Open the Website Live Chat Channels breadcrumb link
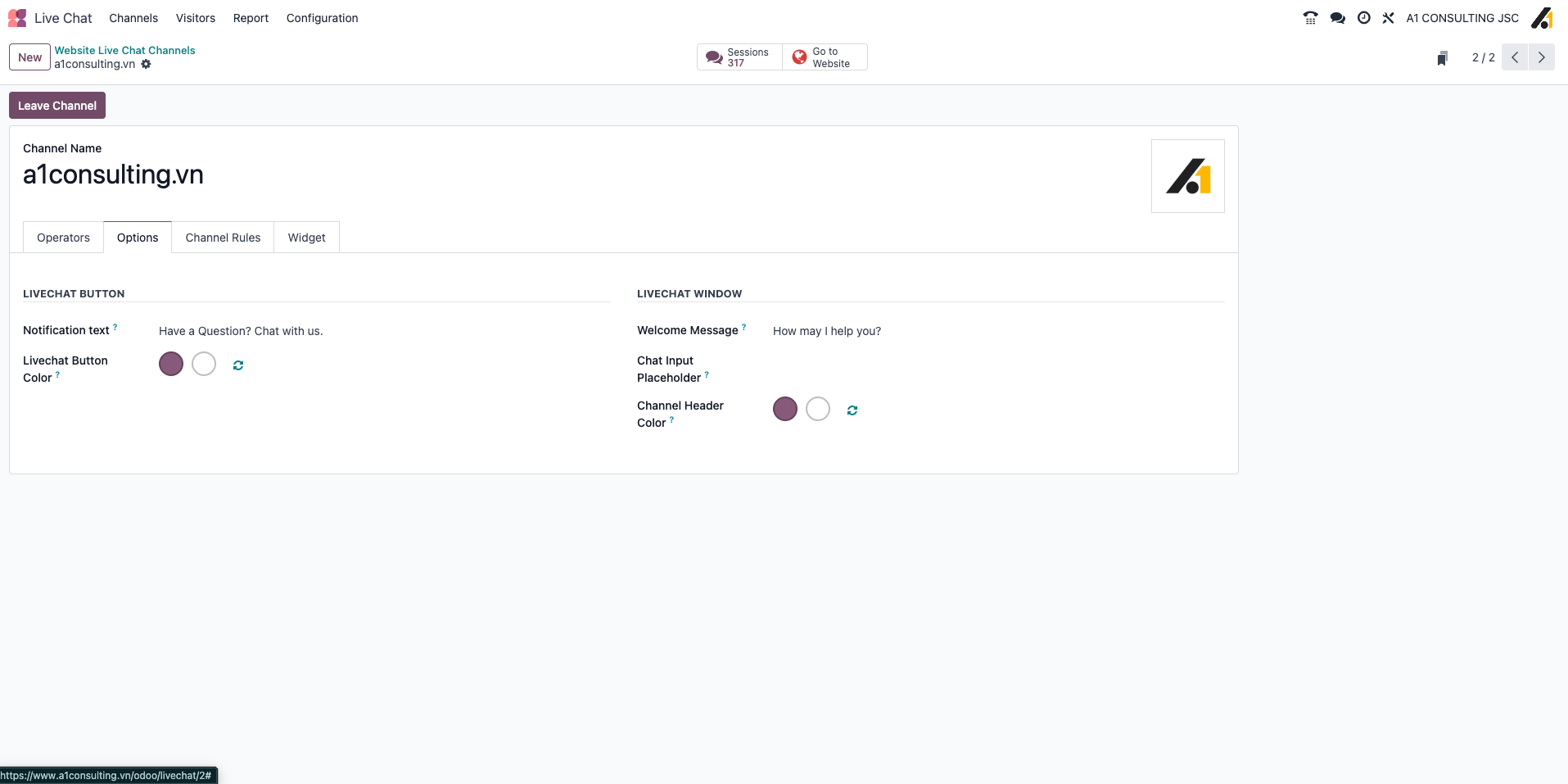Viewport: 1568px width, 784px height. coord(124,50)
